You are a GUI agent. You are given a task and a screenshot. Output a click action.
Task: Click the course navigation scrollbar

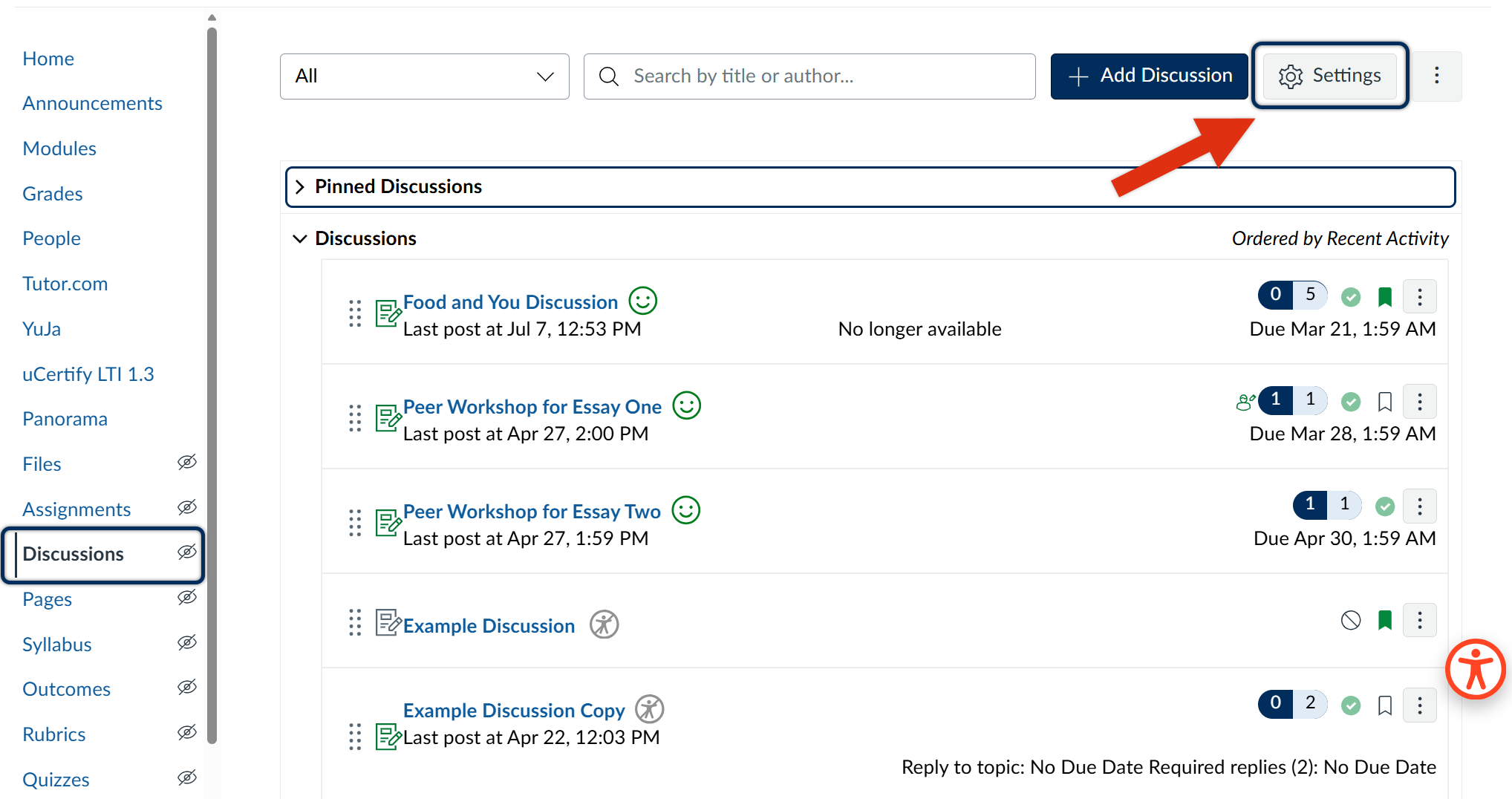pyautogui.click(x=212, y=385)
